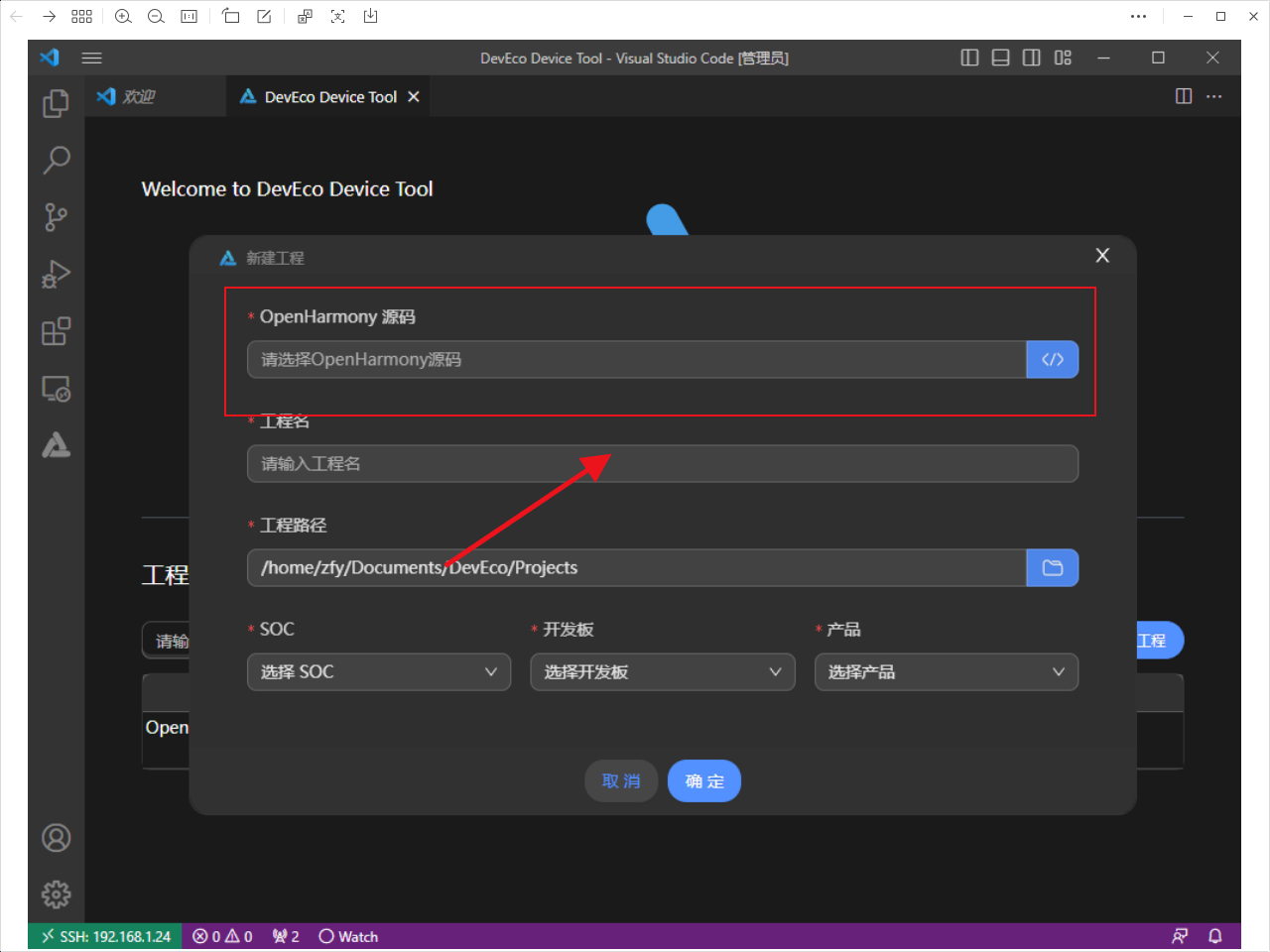1270x952 pixels.
Task: Open the VS Code hamburger menu
Action: [x=92, y=58]
